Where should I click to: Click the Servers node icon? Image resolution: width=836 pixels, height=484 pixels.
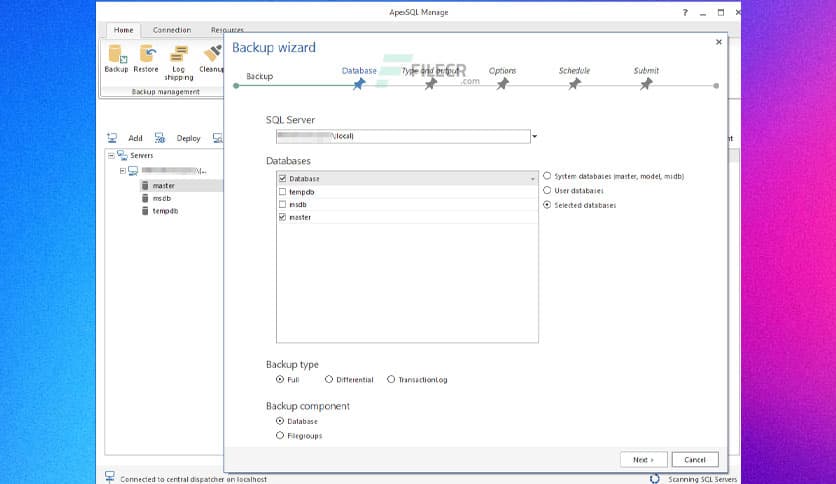(122, 155)
